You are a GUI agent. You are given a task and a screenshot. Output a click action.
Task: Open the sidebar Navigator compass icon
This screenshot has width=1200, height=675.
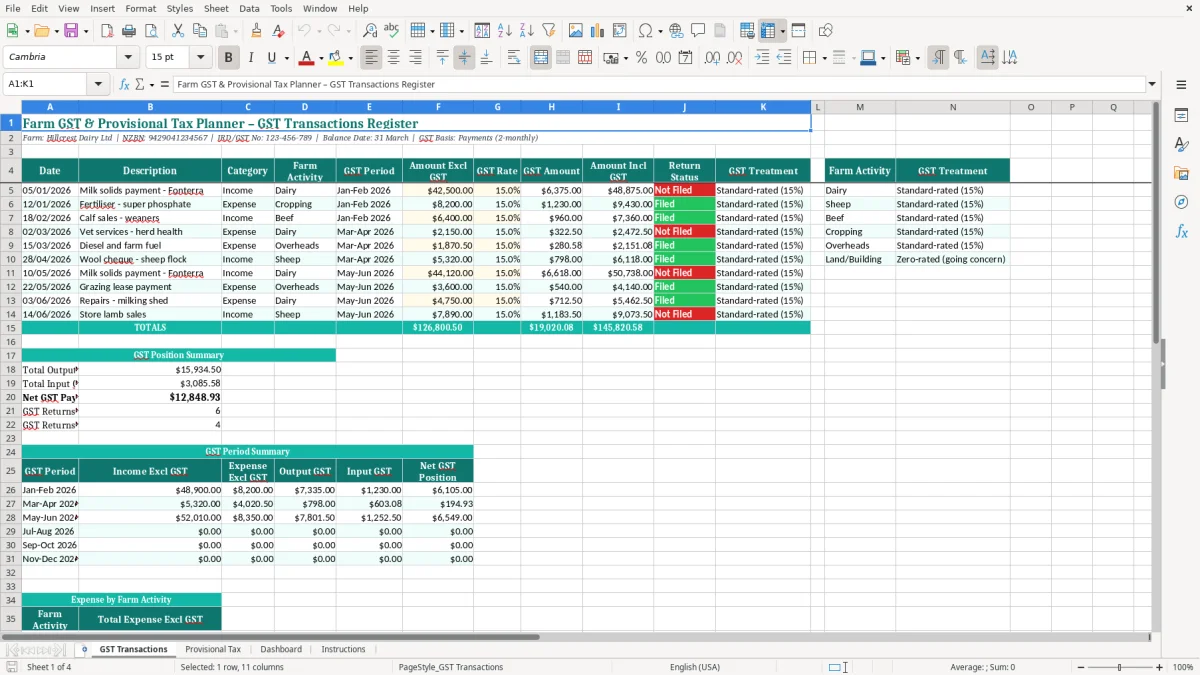1181,202
